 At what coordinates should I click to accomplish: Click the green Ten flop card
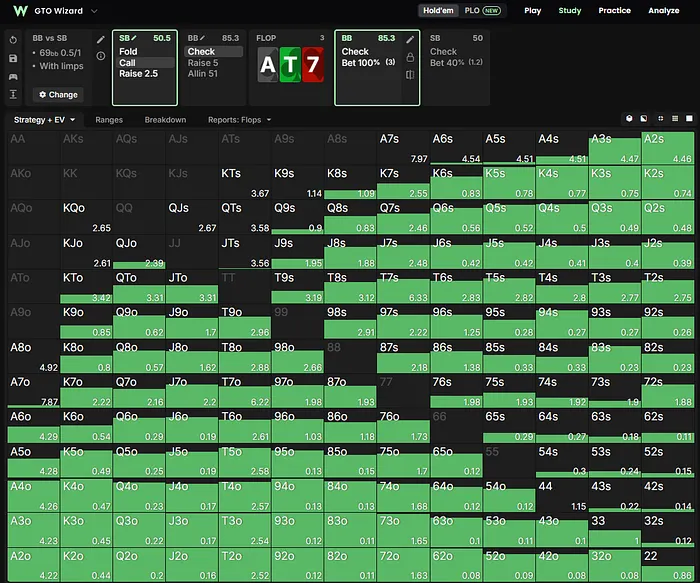click(x=290, y=65)
